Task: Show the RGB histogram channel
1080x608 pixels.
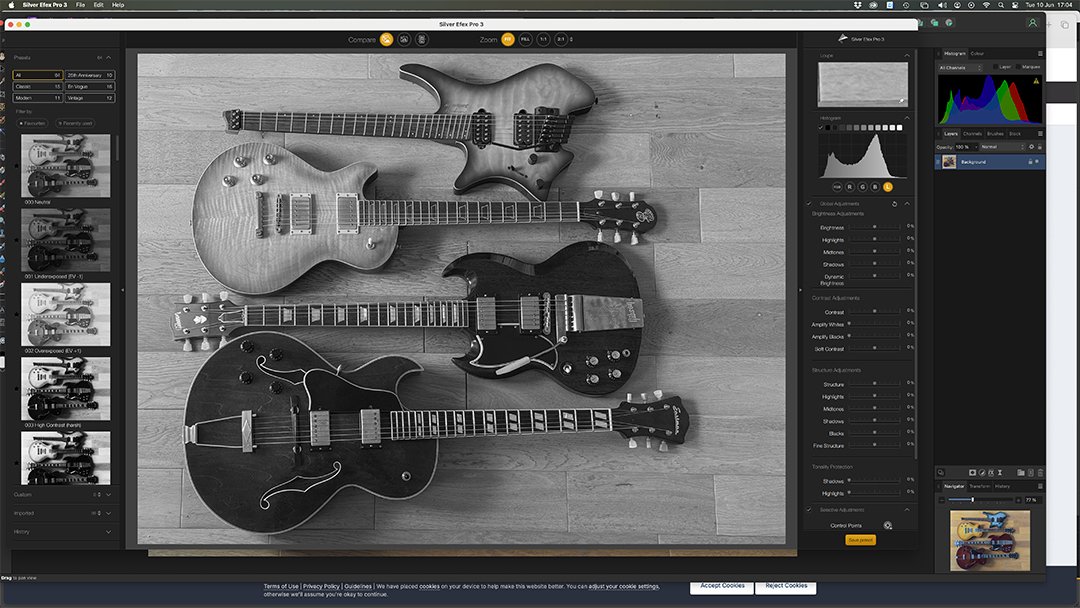Action: coord(837,187)
